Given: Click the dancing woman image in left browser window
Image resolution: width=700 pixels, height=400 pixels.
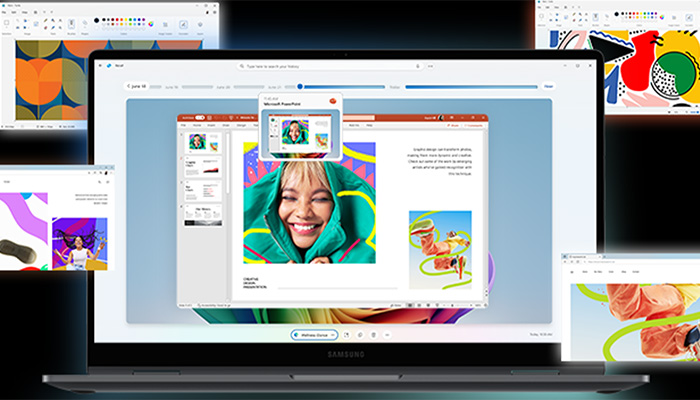Looking at the screenshot, I should click(79, 244).
